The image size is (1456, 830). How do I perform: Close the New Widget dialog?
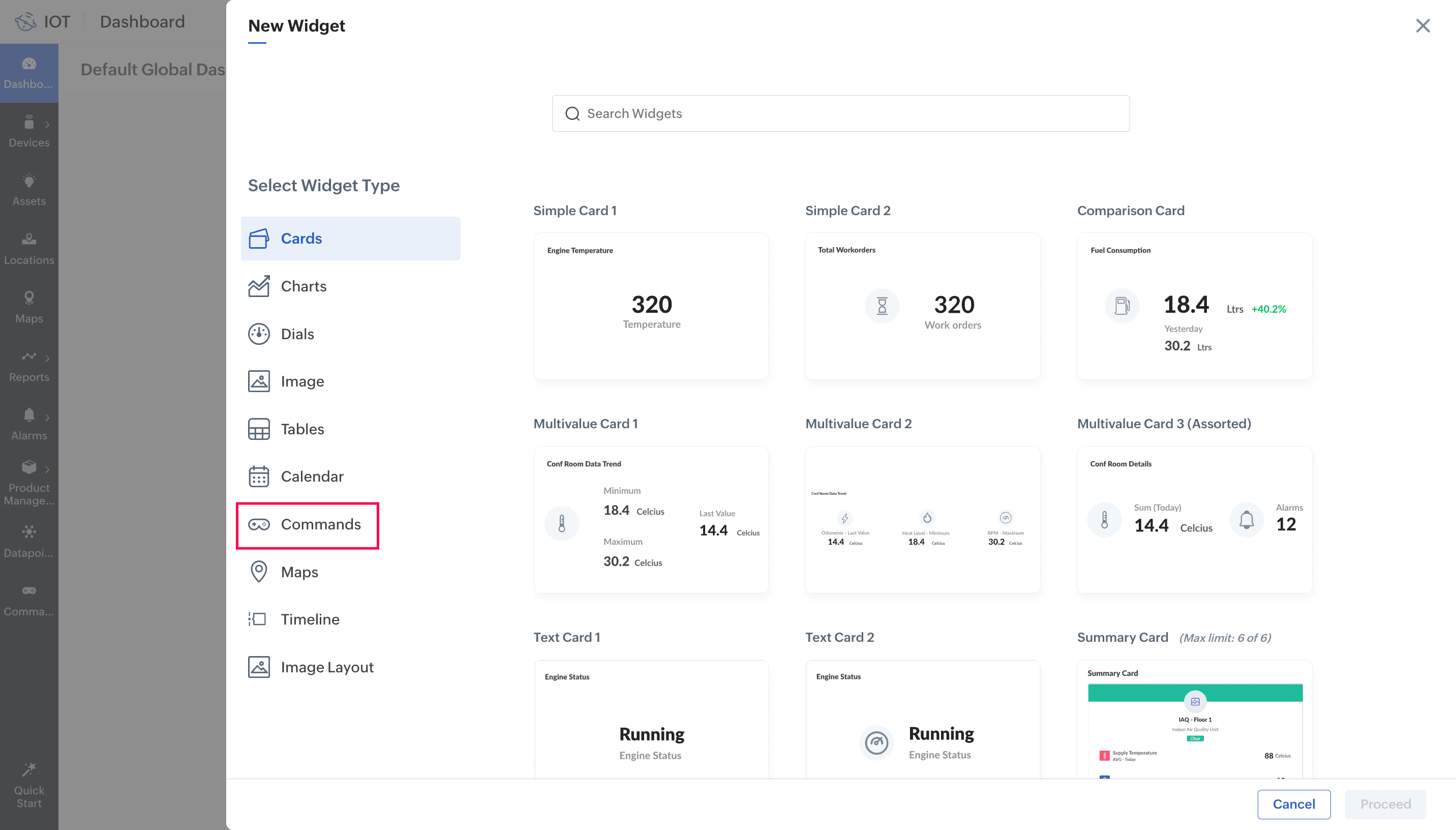(1422, 25)
